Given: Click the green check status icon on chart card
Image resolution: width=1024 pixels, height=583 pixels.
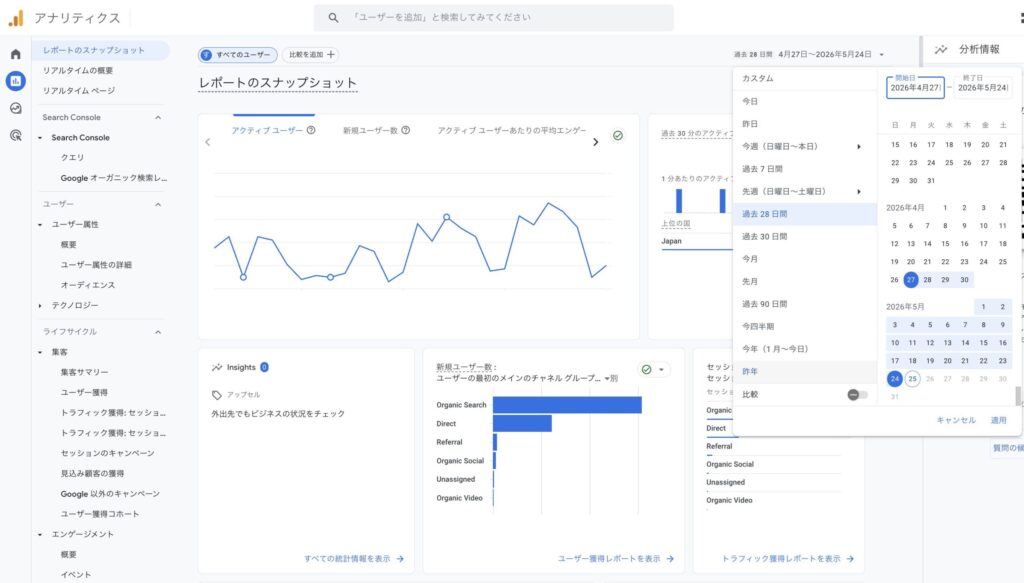Looking at the screenshot, I should coord(618,135).
